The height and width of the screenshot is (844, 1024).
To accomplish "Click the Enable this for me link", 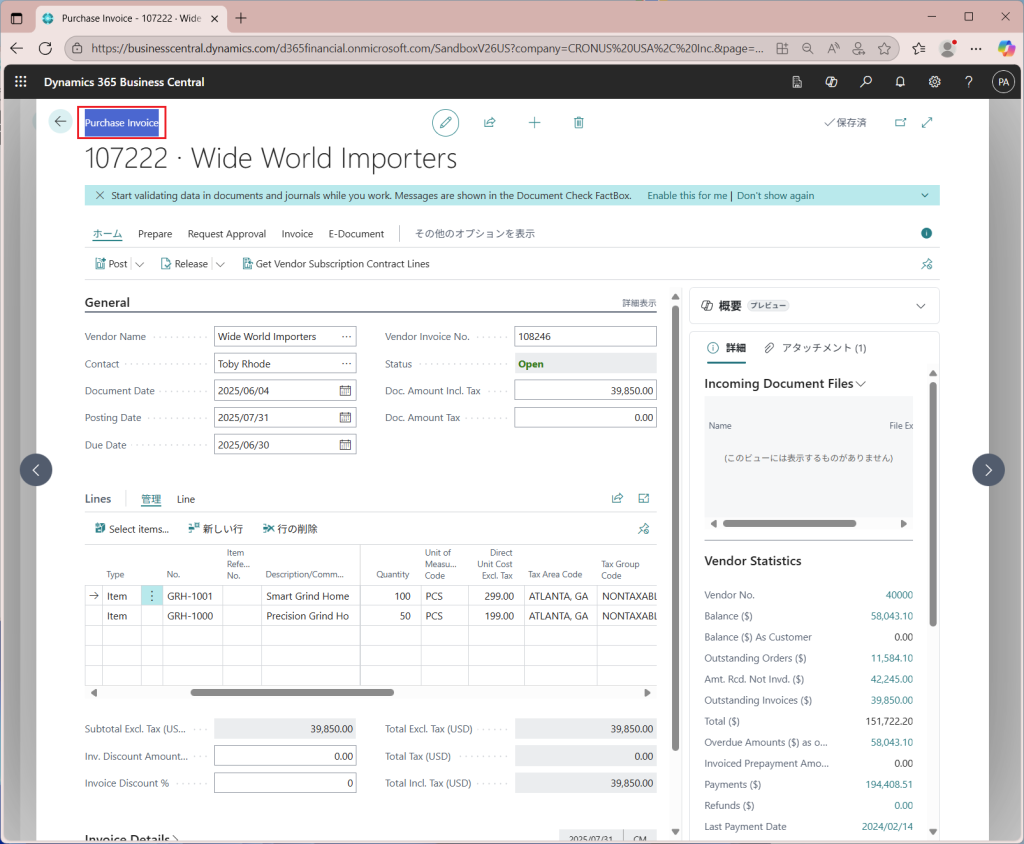I will [x=687, y=195].
